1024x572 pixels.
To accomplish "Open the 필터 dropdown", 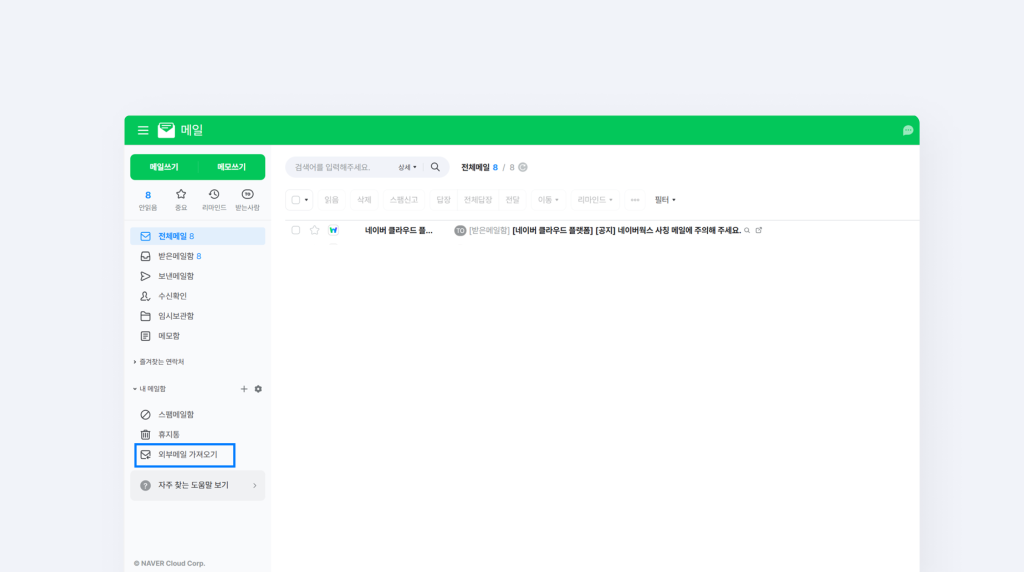I will [x=665, y=200].
